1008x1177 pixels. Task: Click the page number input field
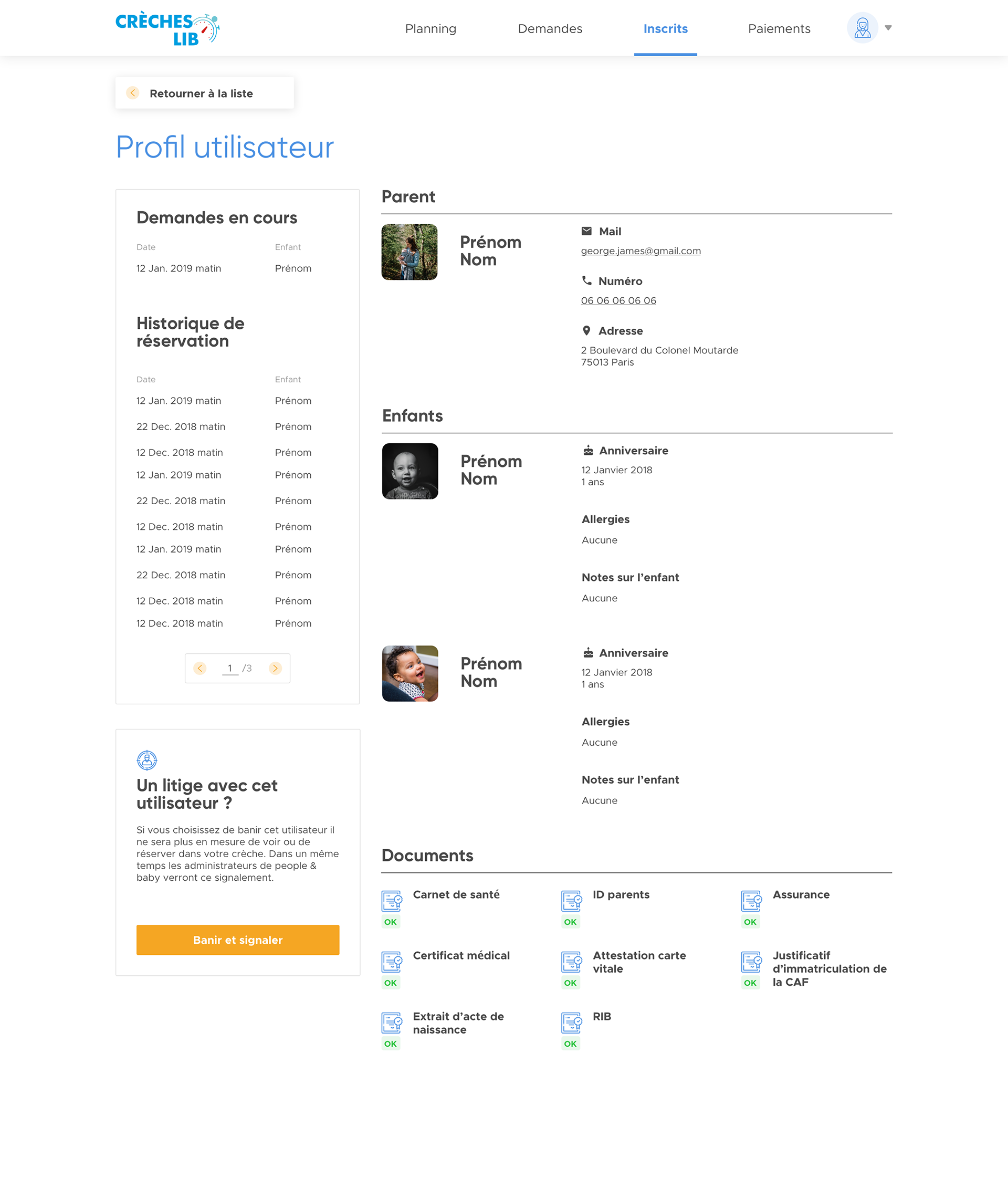click(230, 668)
